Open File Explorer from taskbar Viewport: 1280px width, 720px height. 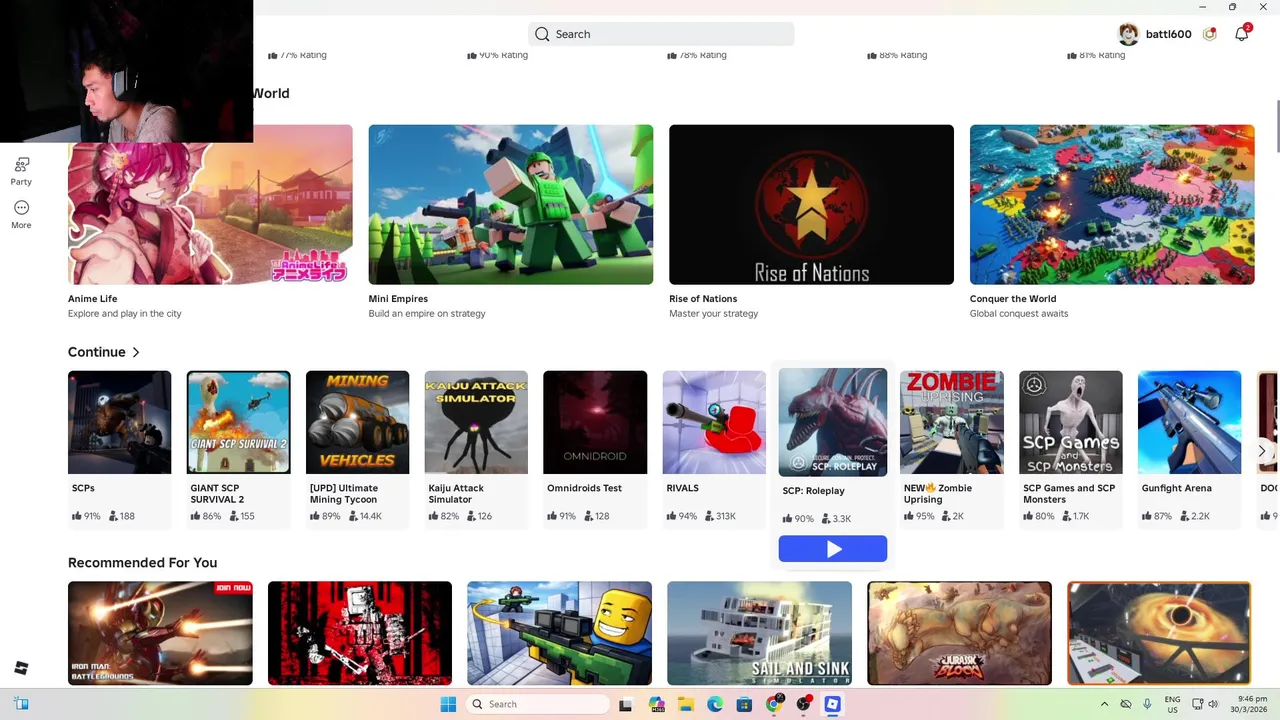click(x=685, y=704)
